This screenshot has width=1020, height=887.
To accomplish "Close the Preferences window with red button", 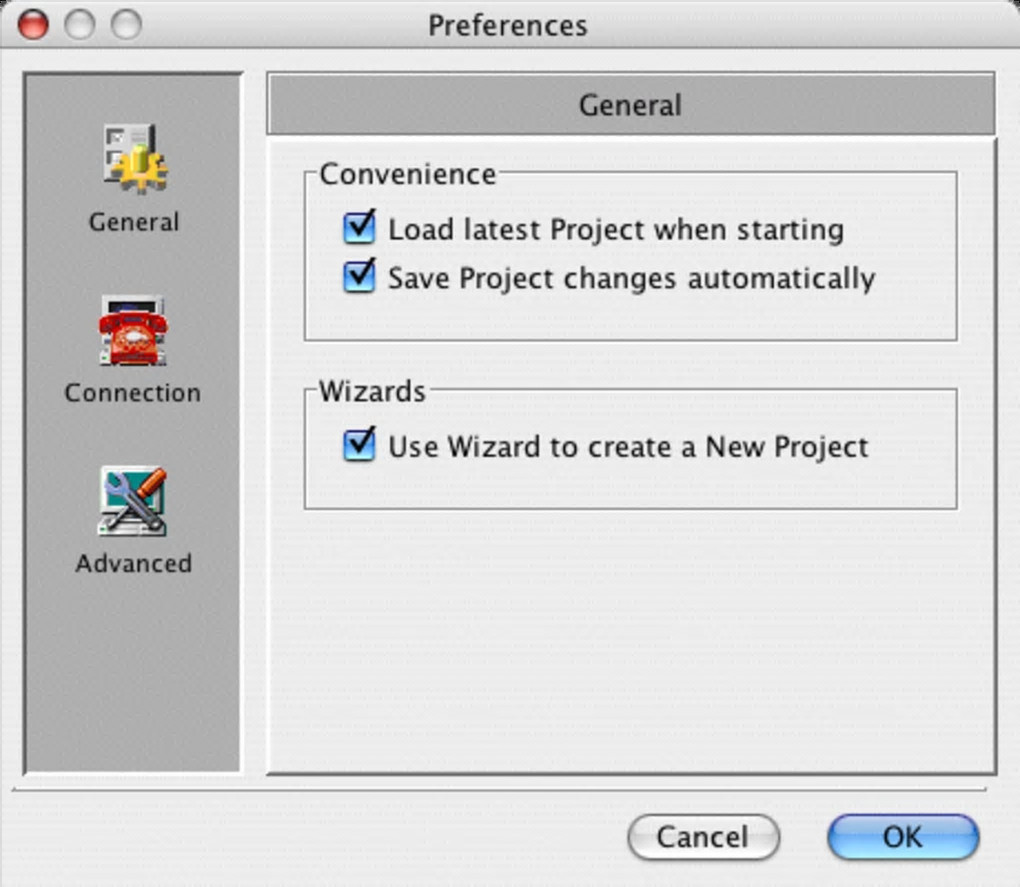I will tap(33, 25).
